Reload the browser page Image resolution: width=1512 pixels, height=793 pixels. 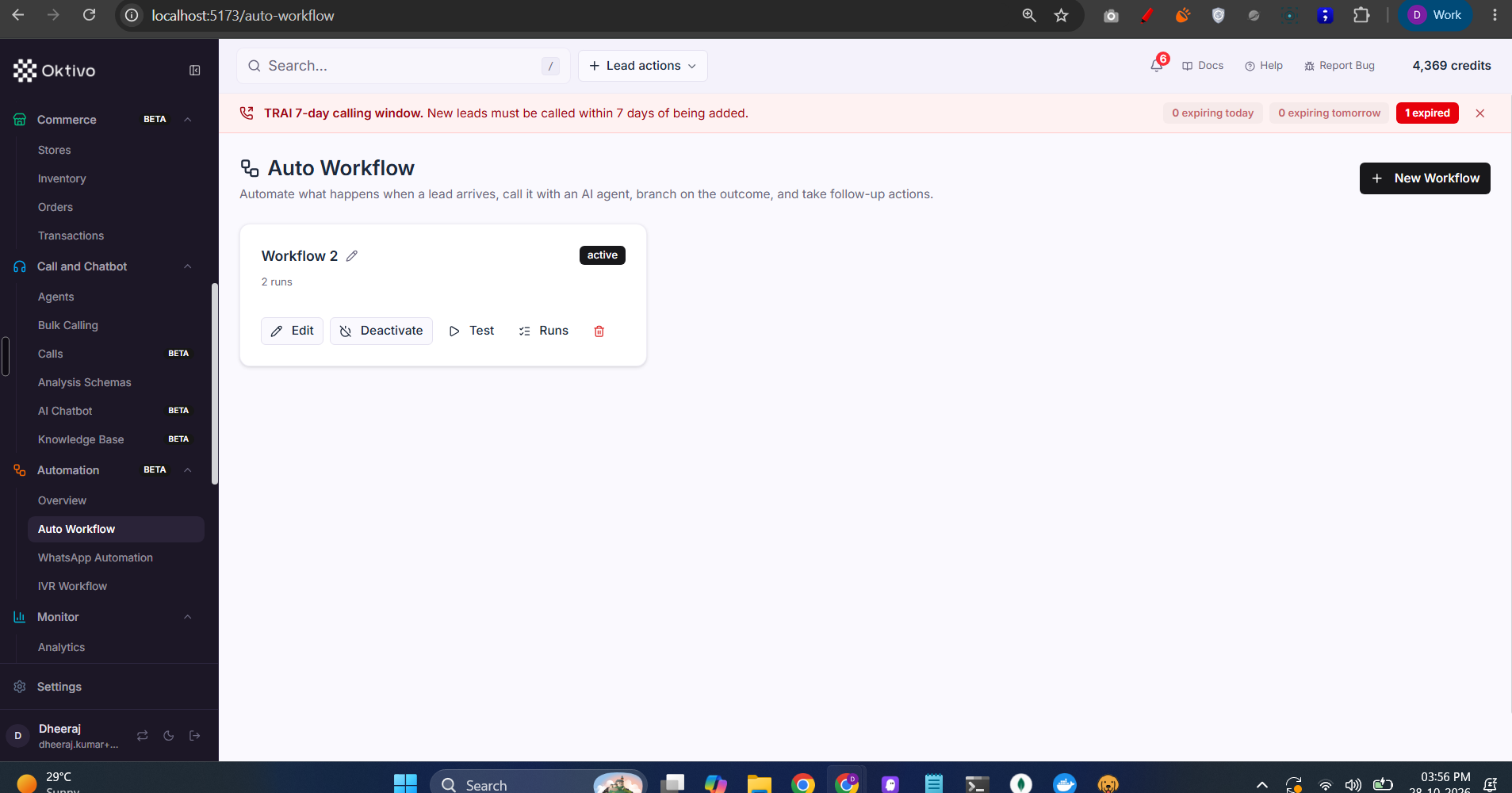(90, 15)
